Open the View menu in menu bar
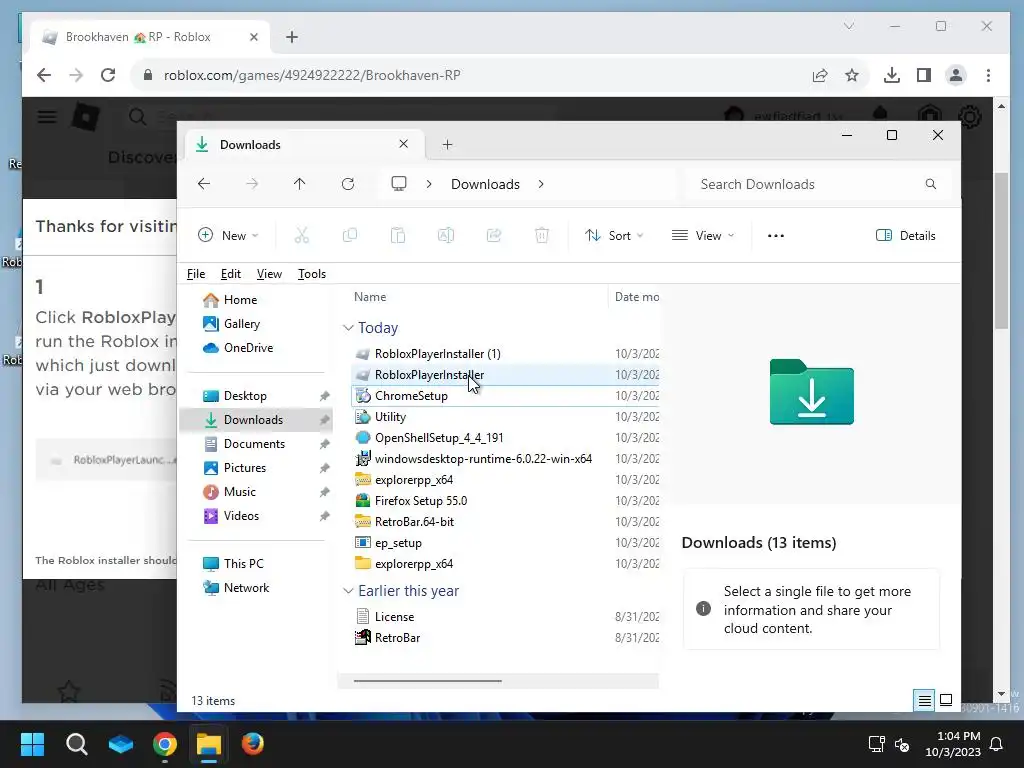Screen dimensions: 1024x768 pos(269,274)
